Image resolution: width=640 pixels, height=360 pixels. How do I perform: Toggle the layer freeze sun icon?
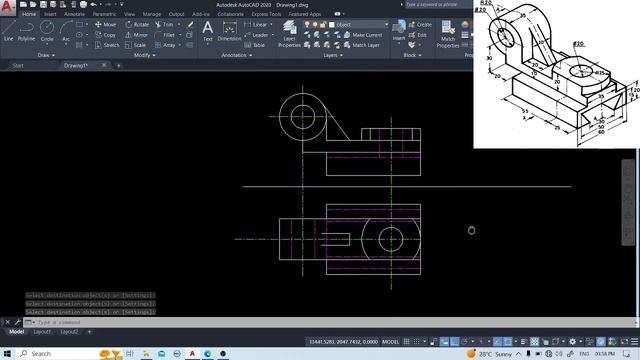(x=315, y=25)
